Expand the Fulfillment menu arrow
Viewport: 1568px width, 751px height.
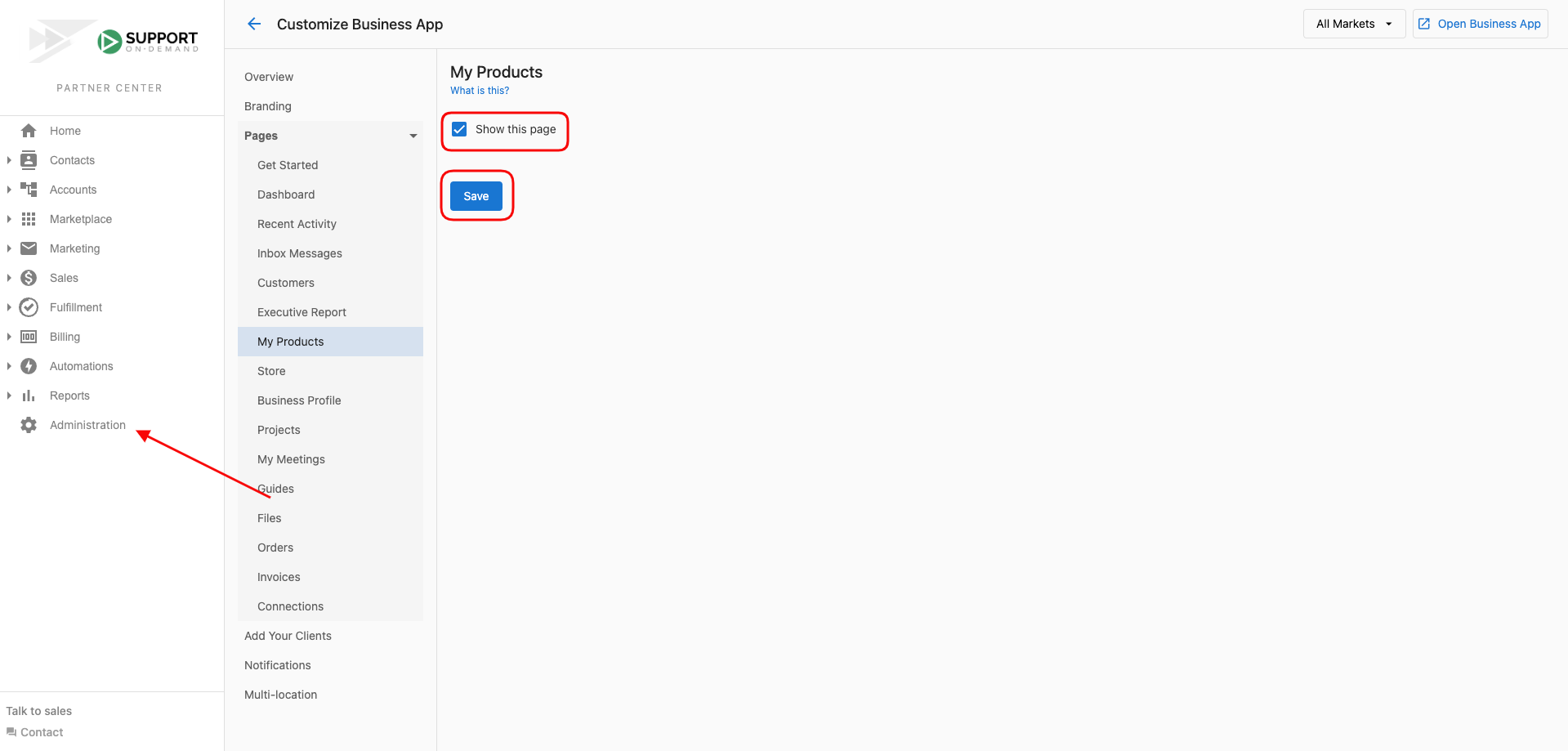click(x=9, y=307)
